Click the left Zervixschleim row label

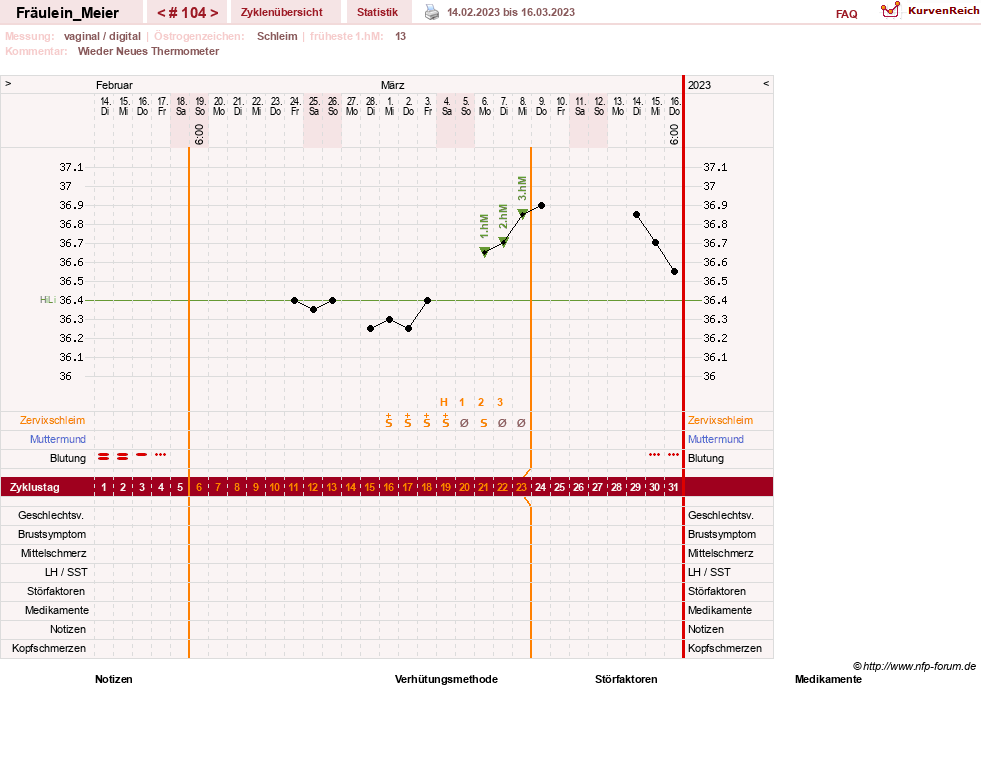click(52, 420)
